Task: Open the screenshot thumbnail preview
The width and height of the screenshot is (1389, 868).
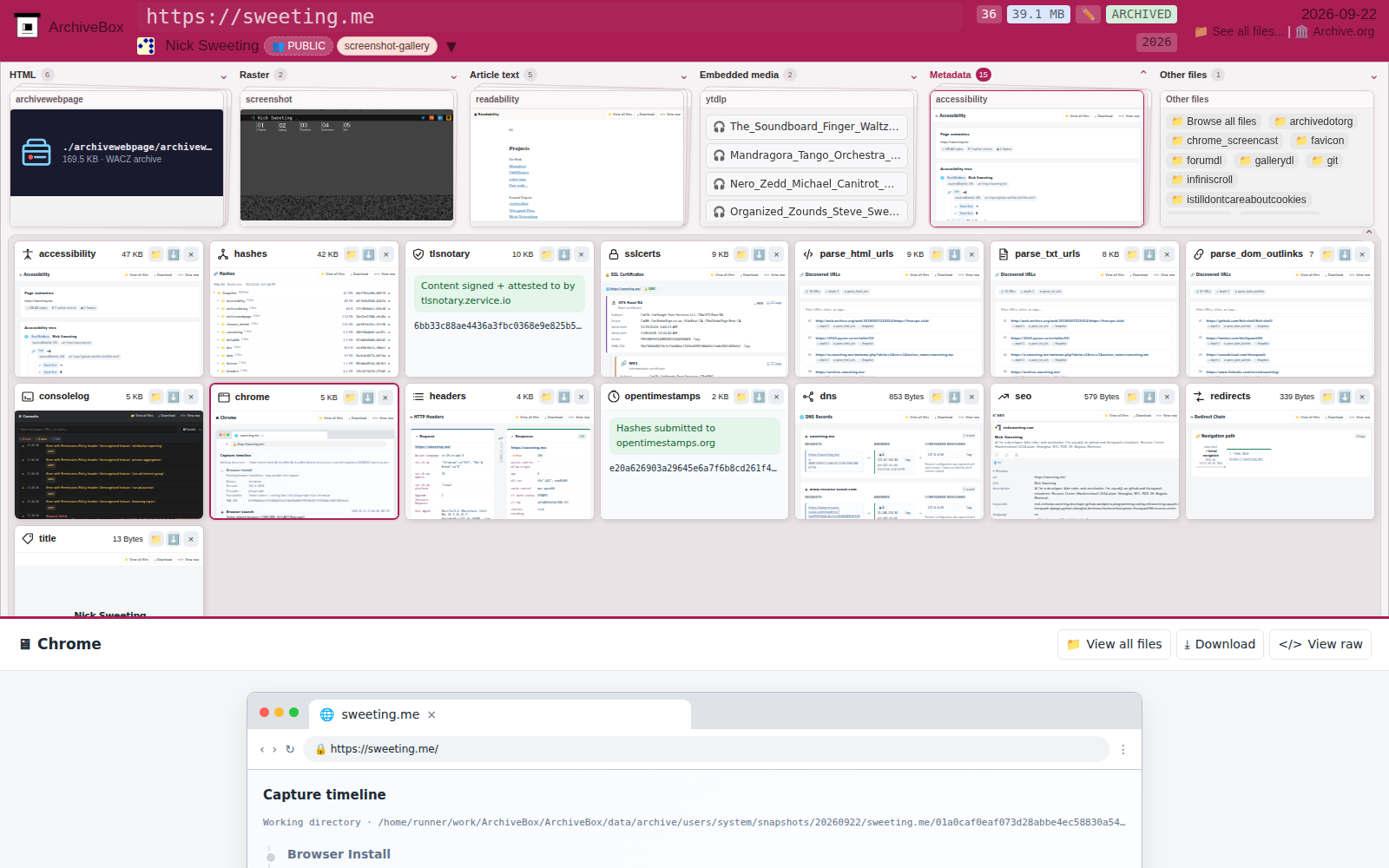Action: tap(346, 165)
